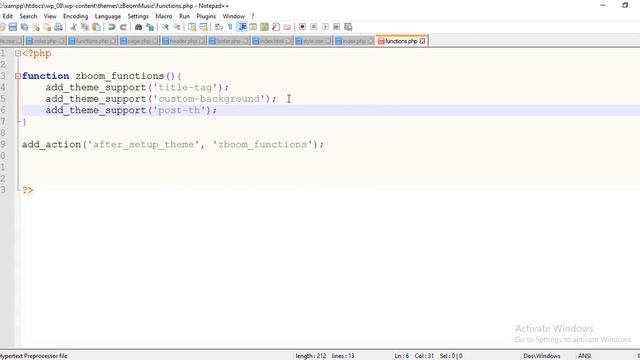The width and height of the screenshot is (640, 360).
Task: Close the header.php tab
Action: coord(202,41)
